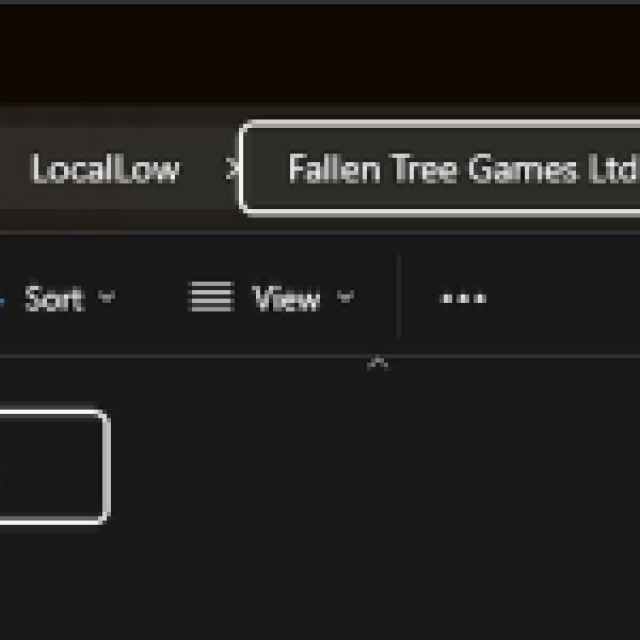Select the highlighted item outlined in white

tap(55, 467)
